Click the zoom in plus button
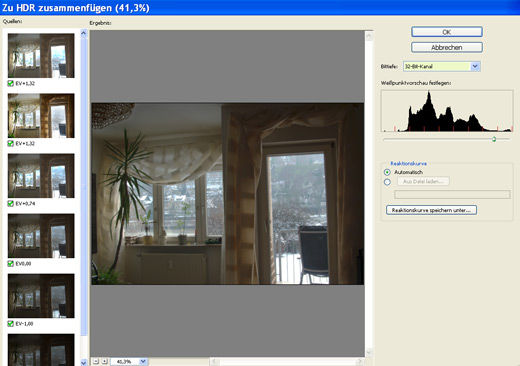520x366 pixels. pos(105,361)
